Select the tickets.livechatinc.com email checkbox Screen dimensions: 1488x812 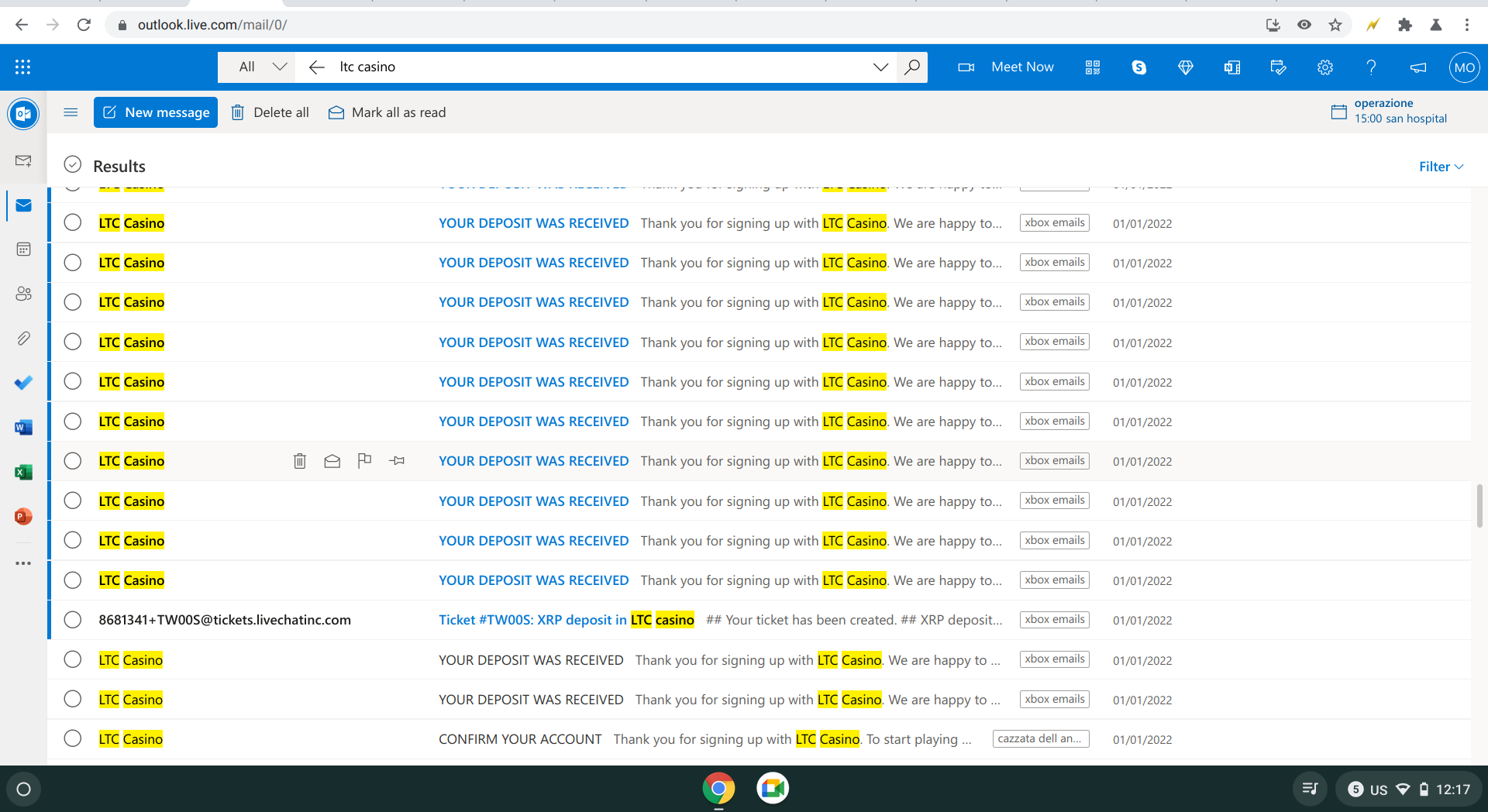click(72, 620)
